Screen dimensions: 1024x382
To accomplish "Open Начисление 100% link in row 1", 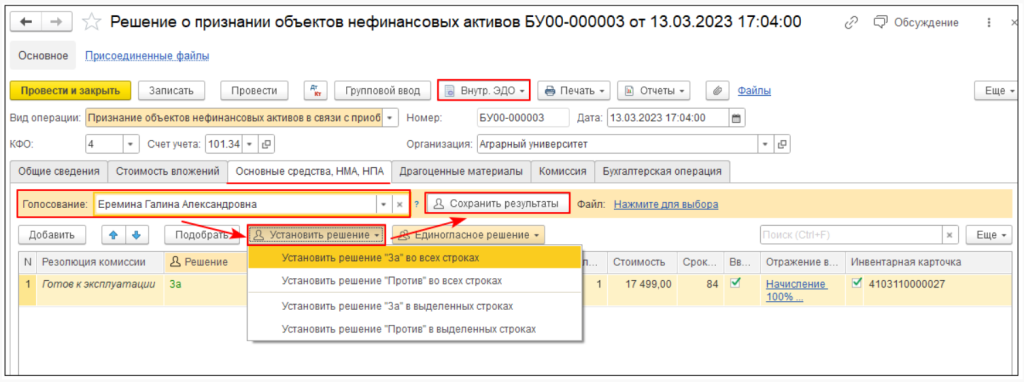I will pos(797,290).
